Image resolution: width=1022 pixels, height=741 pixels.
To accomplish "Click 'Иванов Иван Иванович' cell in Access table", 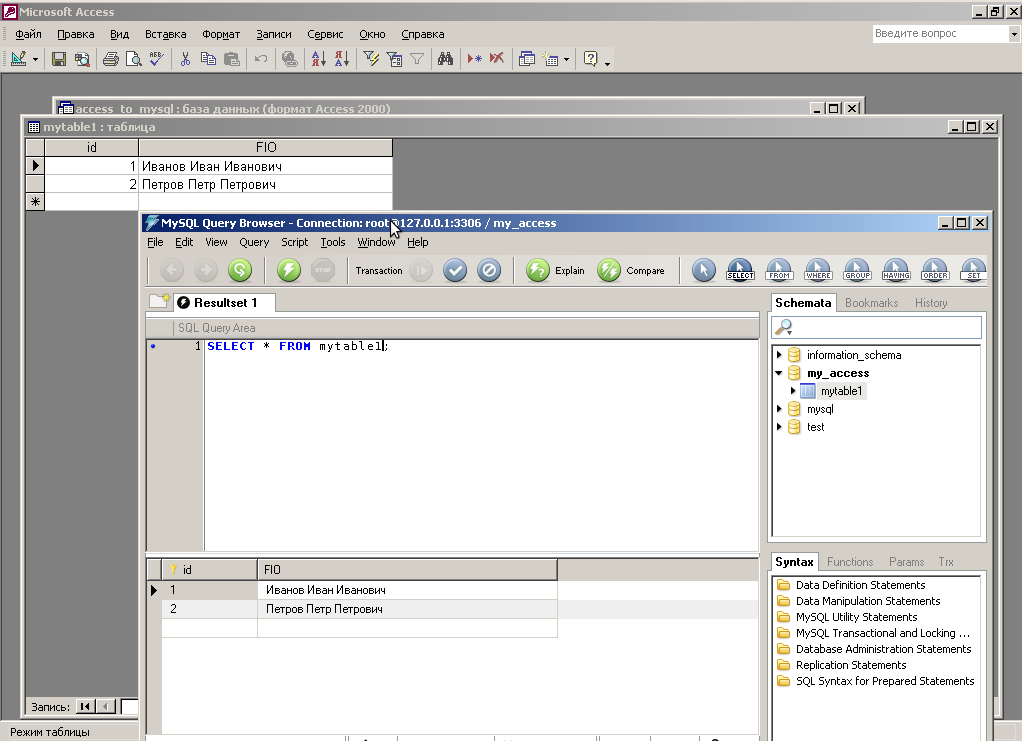I will tap(265, 167).
